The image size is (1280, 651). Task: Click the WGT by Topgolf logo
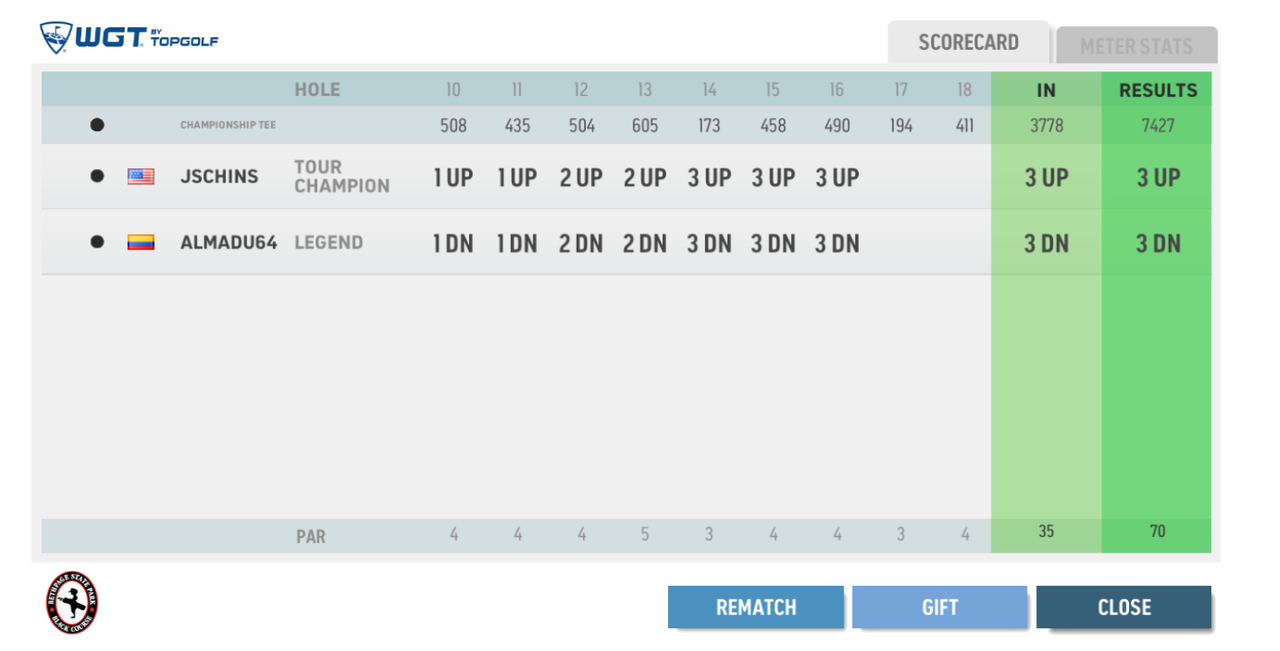pos(128,39)
